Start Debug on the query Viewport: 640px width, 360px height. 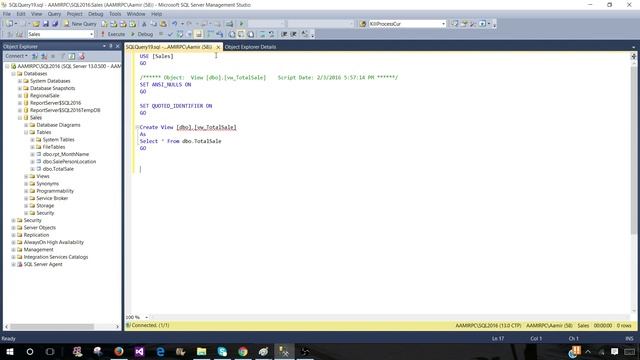point(142,34)
